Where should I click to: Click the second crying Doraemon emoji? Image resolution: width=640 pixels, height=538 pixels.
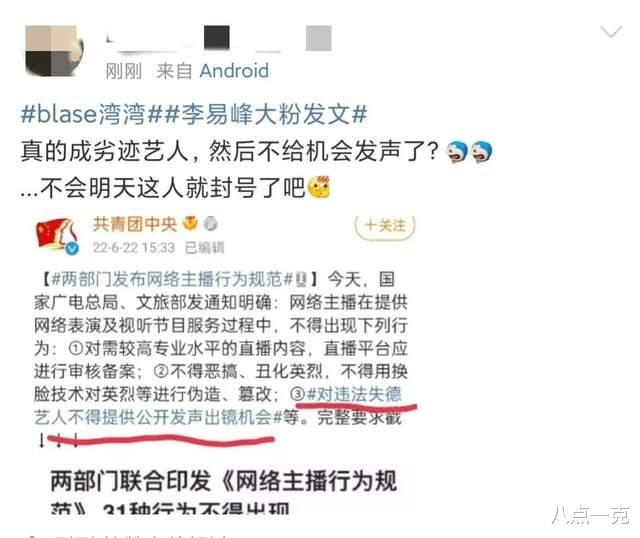point(482,152)
